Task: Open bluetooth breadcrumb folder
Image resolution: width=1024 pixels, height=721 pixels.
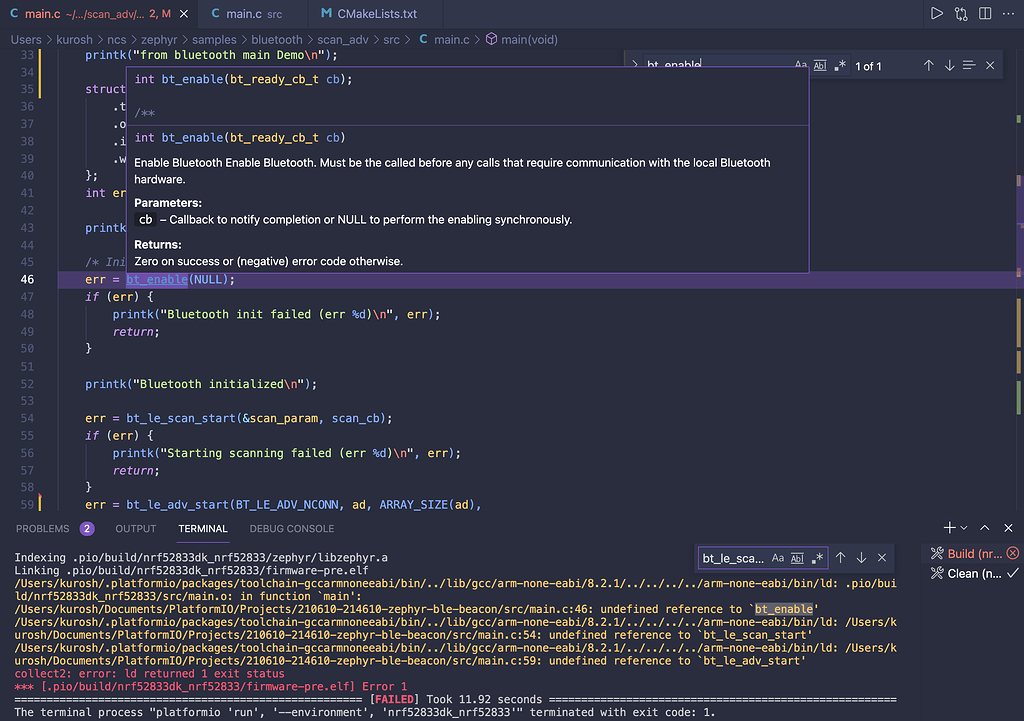Action: click(277, 40)
